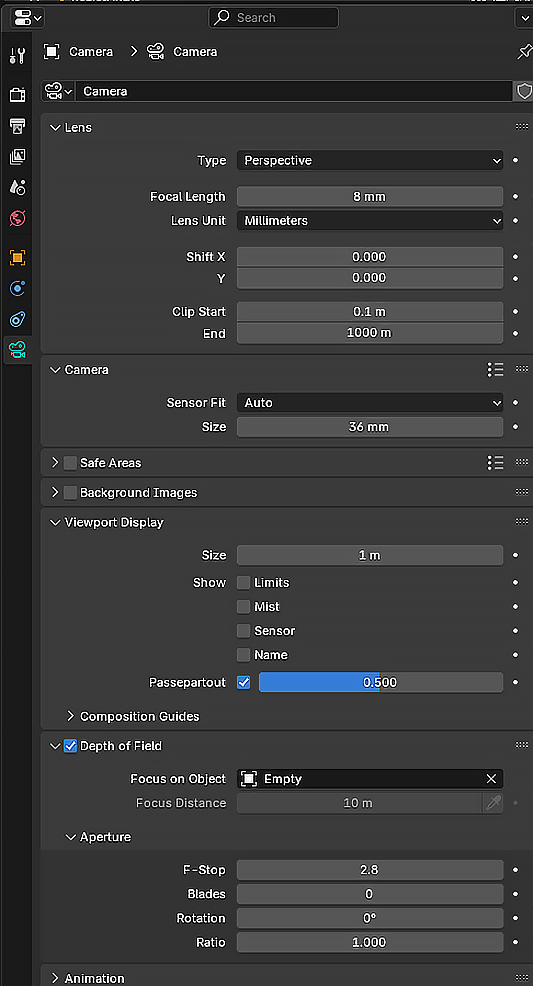
Task: Enable Show Name checkbox
Action: pyautogui.click(x=243, y=655)
